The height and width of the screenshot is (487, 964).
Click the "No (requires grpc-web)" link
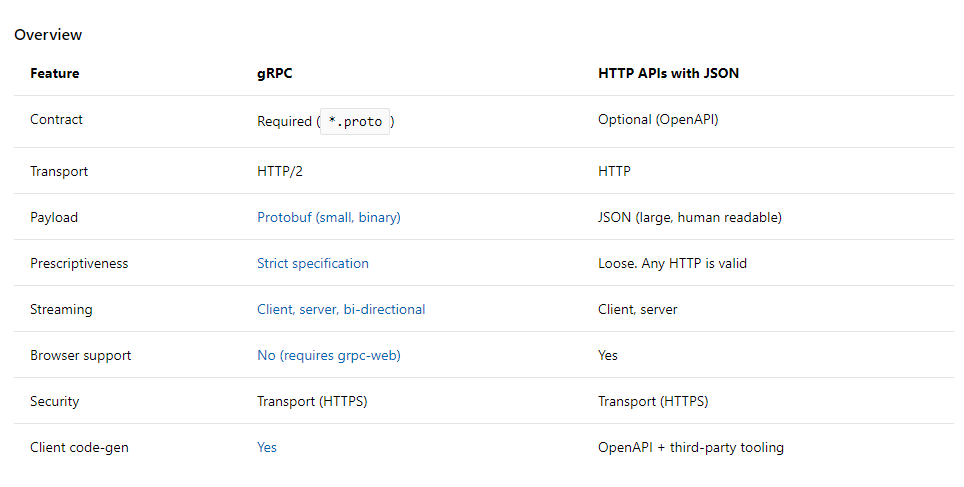[328, 355]
